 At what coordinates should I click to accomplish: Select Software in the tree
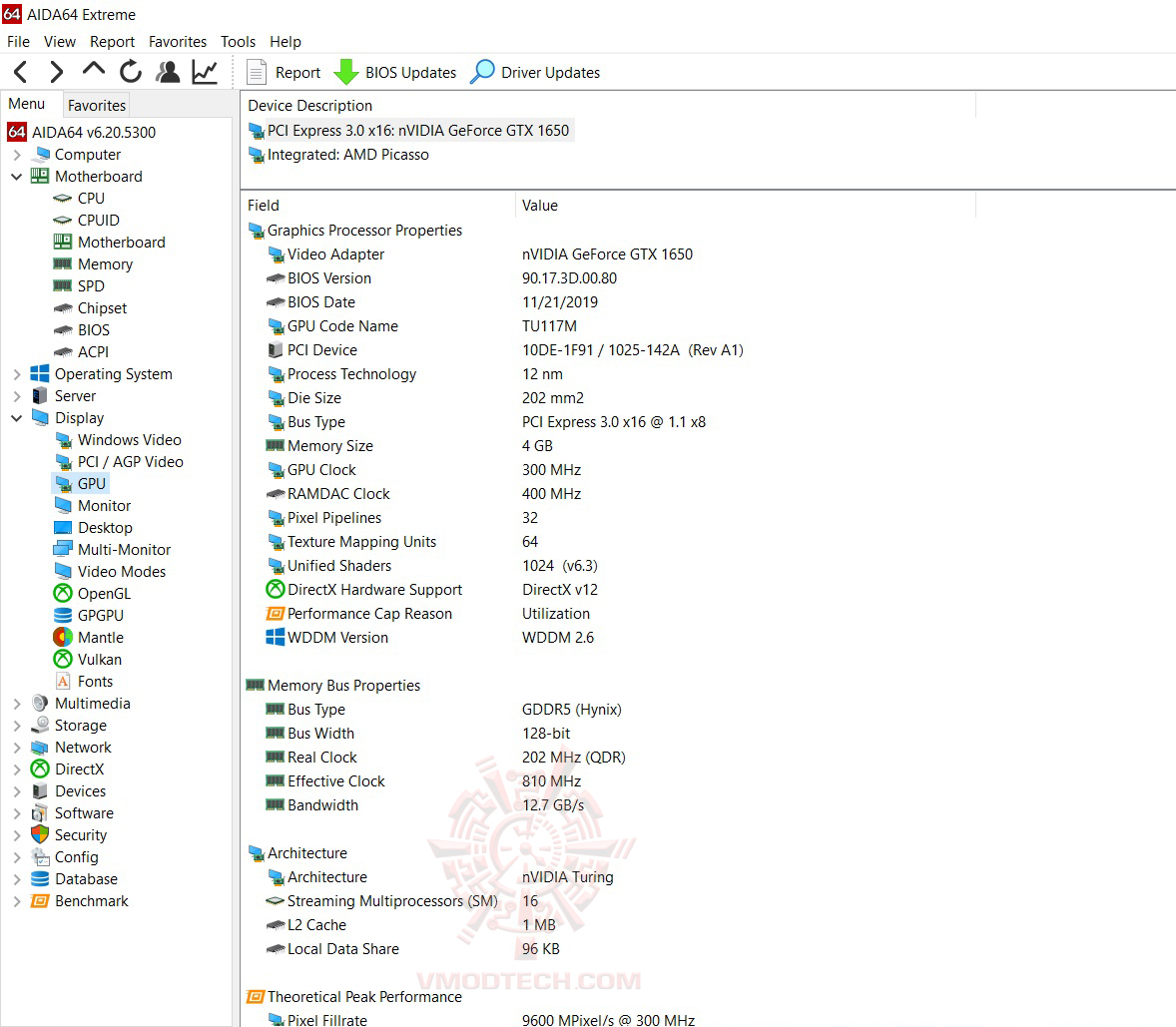click(84, 812)
